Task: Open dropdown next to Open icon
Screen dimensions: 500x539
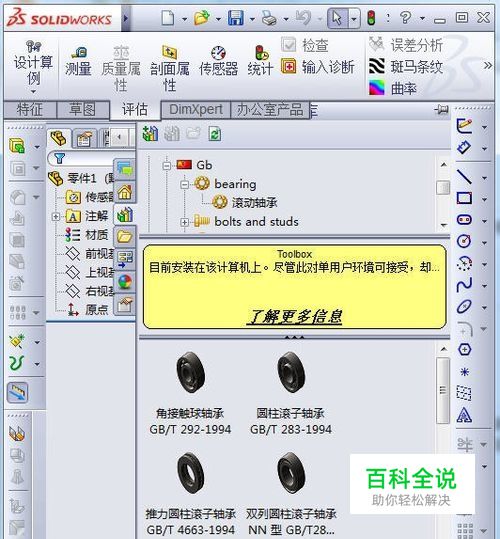Action: [x=218, y=19]
